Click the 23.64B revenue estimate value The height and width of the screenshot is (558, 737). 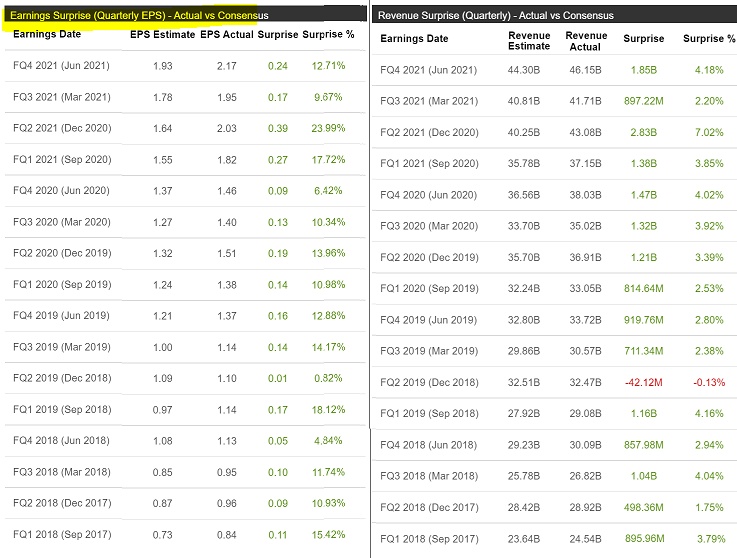[529, 538]
